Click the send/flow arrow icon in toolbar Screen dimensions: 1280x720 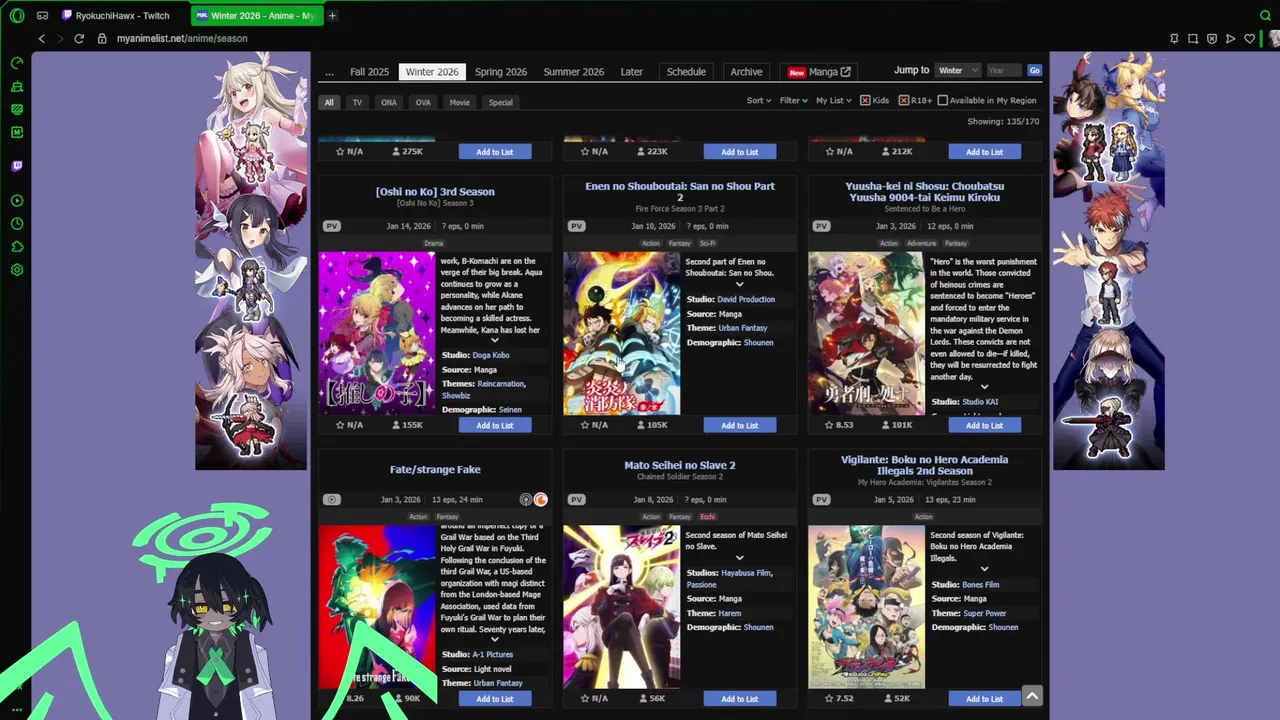(x=1231, y=38)
